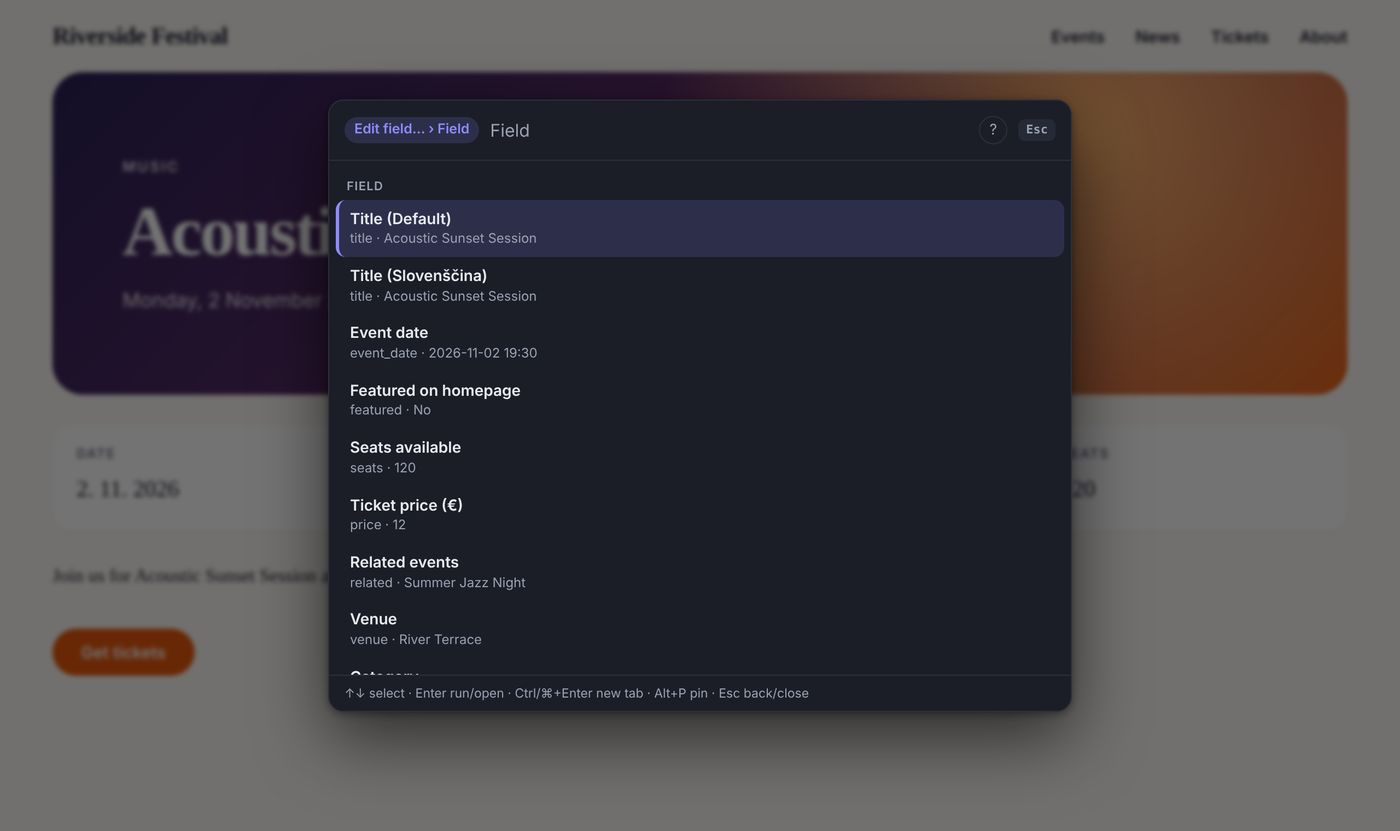Choose the Venue field

point(700,629)
